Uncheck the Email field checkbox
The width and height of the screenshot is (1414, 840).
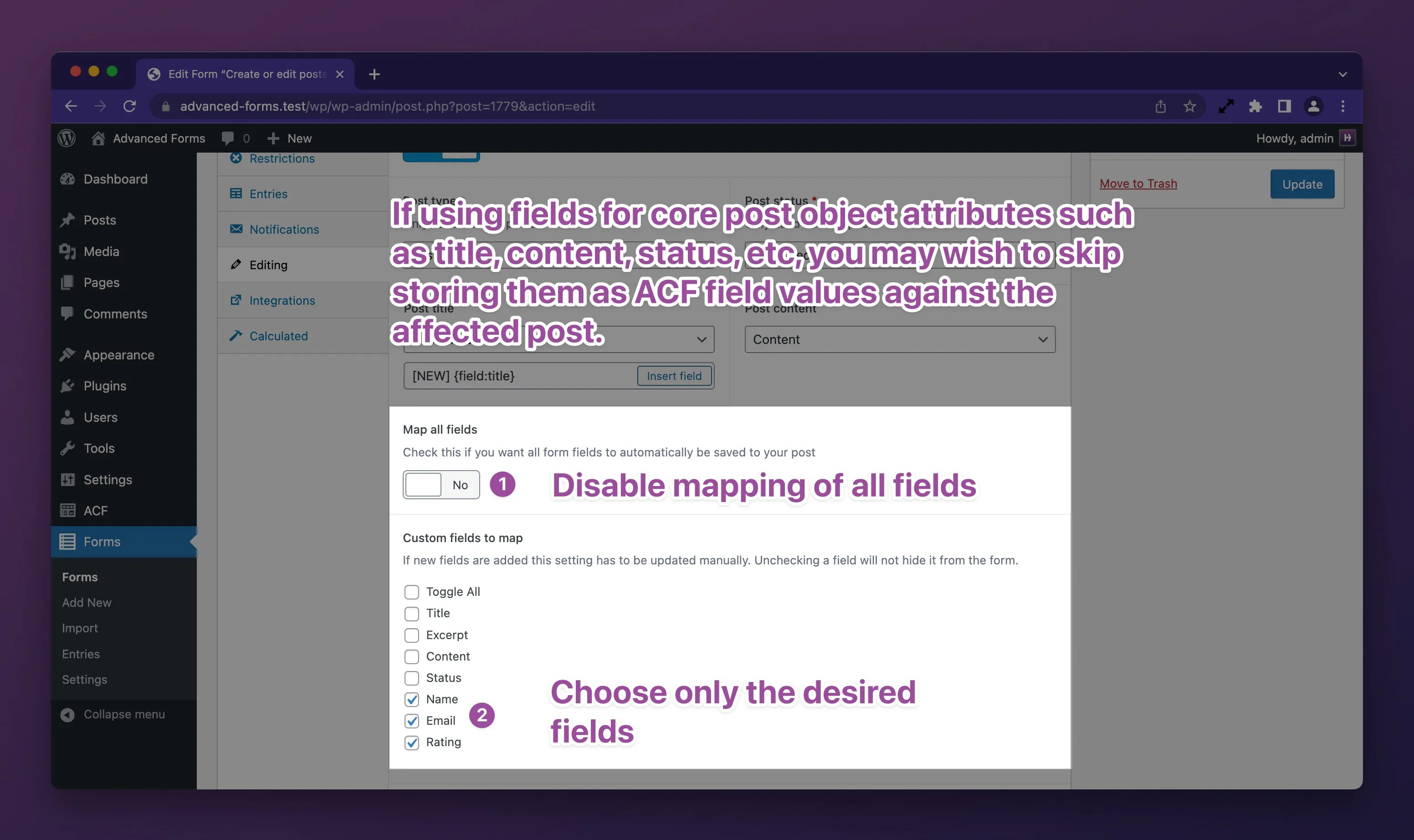[411, 721]
